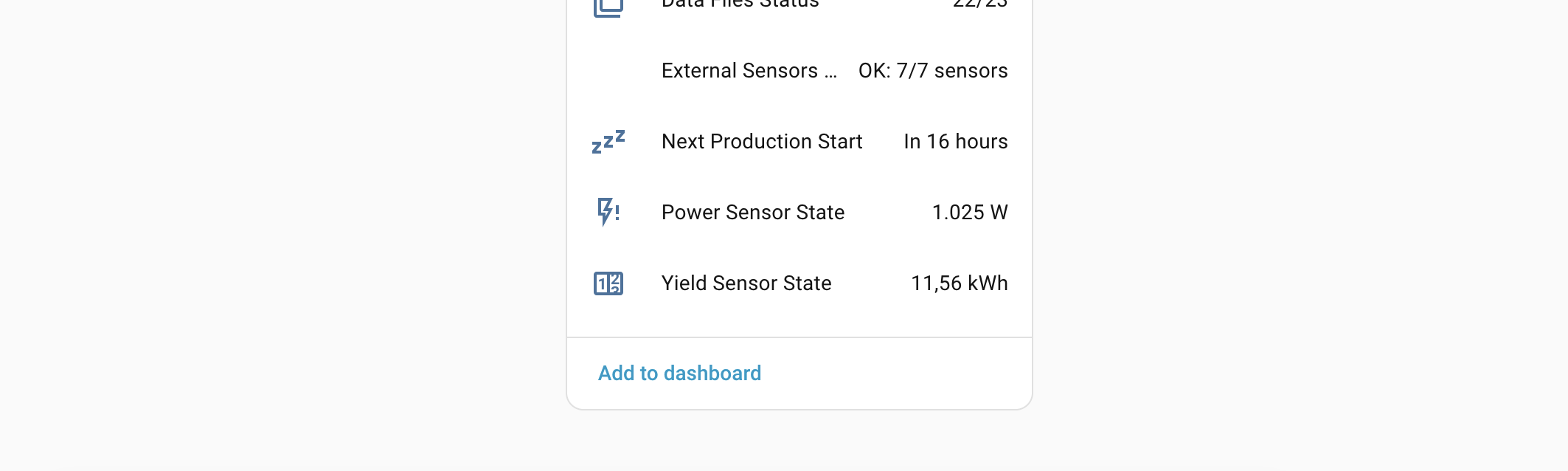Click the lightning alert icon for Power Sensor

(x=608, y=212)
